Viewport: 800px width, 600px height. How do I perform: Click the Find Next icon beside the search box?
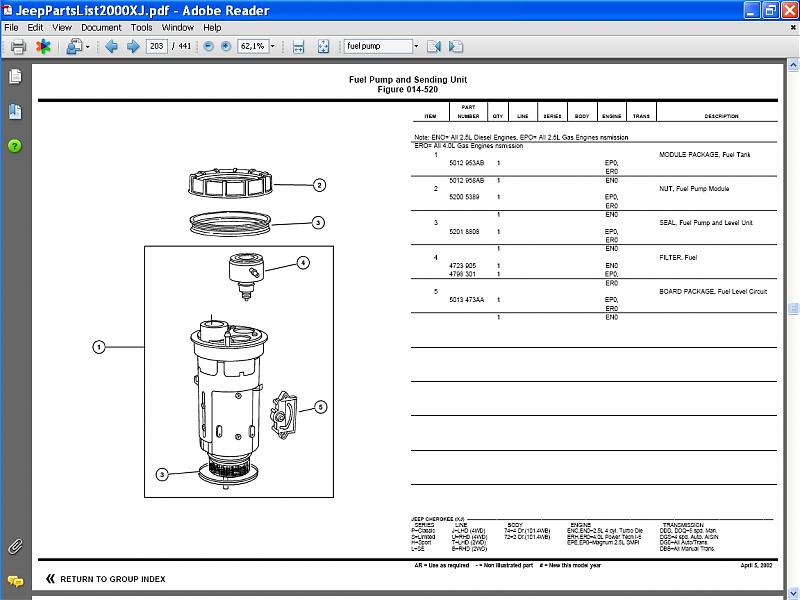point(456,46)
